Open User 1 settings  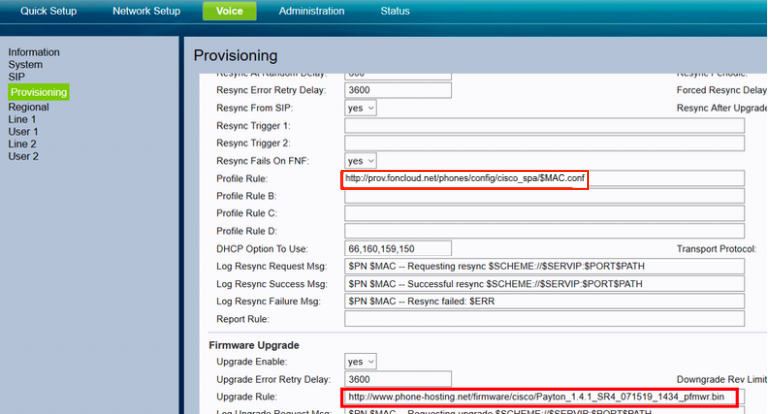23,131
